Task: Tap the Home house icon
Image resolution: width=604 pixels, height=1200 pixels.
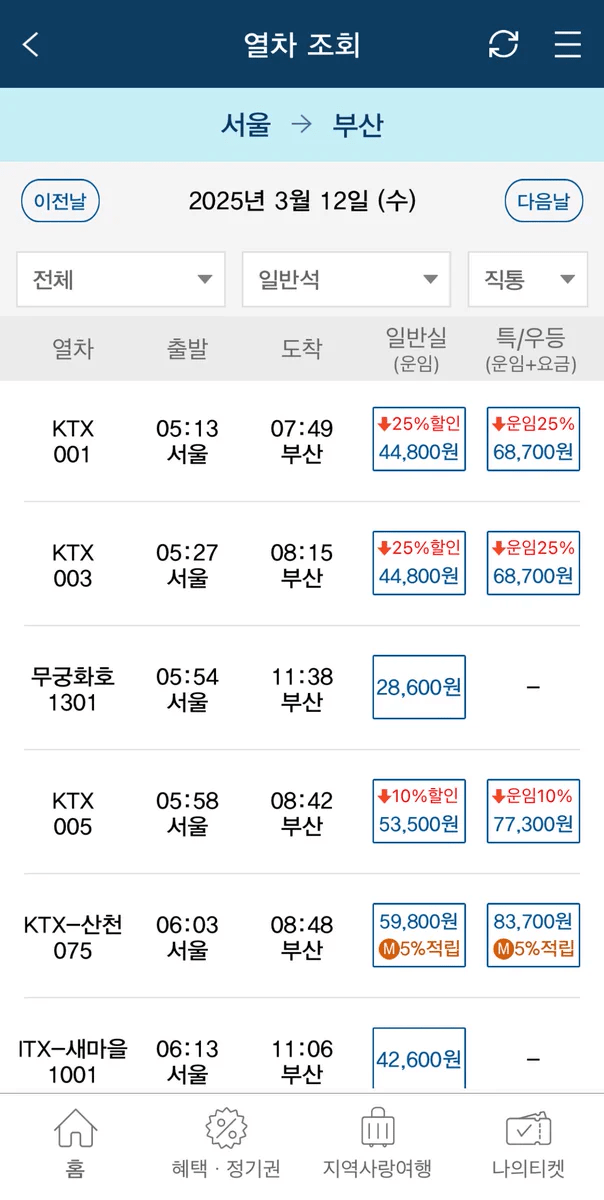Action: [75, 1130]
